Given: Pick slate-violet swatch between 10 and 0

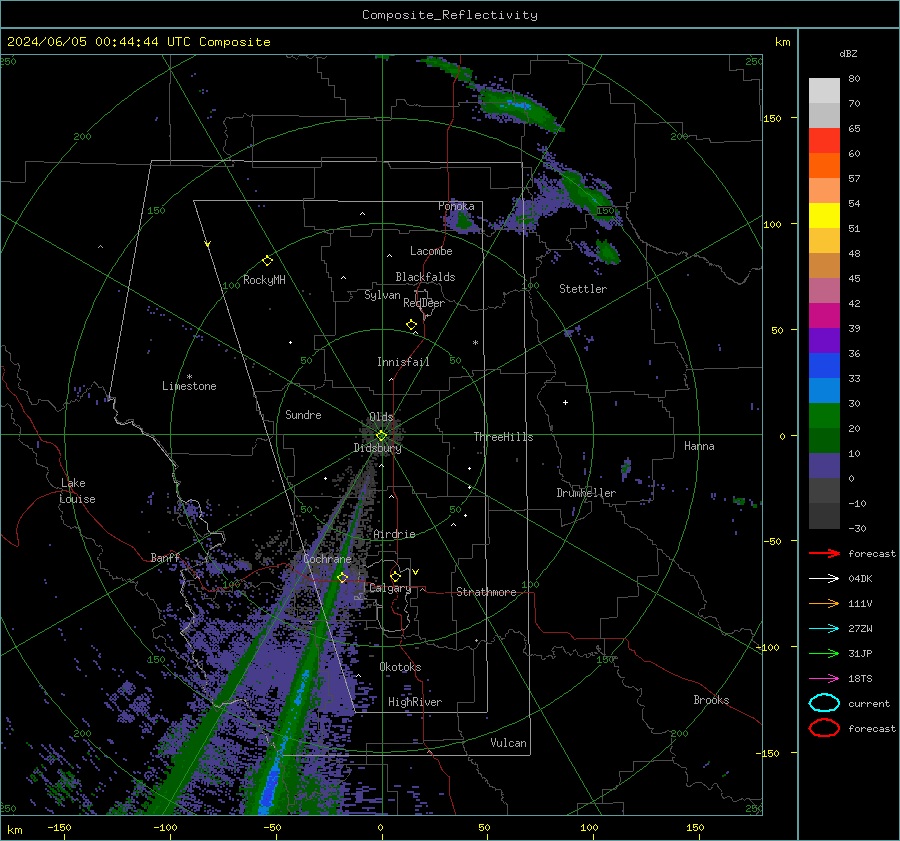Looking at the screenshot, I should click(824, 466).
